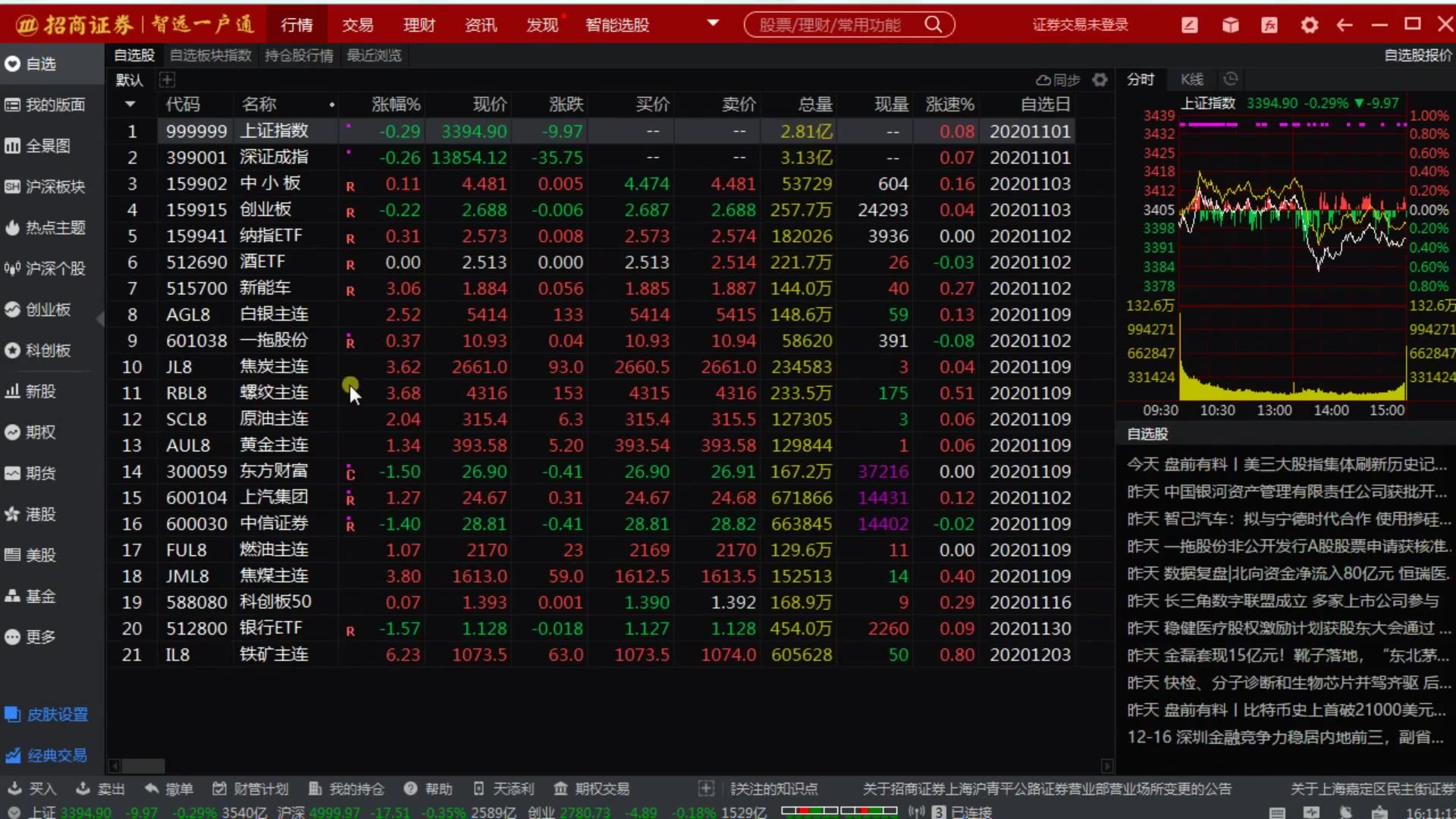Open the 行情 menu
The width and height of the screenshot is (1456, 819).
(x=297, y=25)
